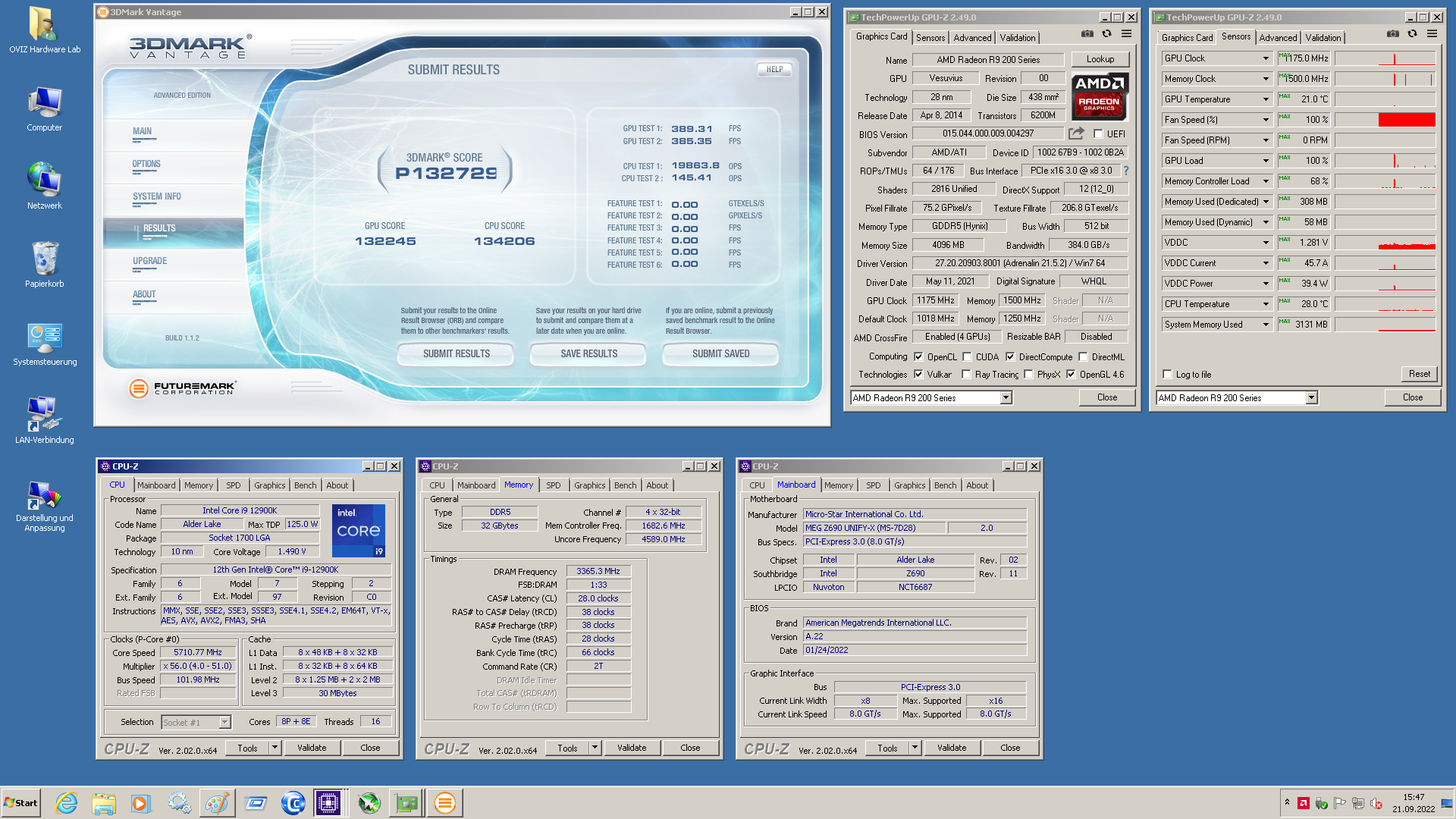Open Internet Explorer from taskbar
This screenshot has width=1456, height=819.
[x=66, y=803]
